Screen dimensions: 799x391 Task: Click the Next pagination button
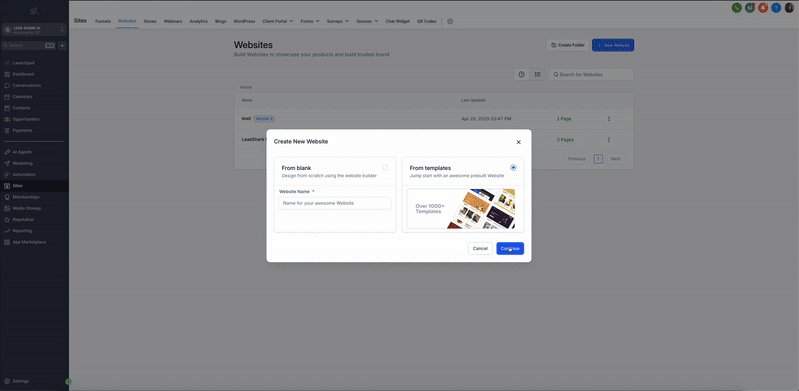[x=616, y=159]
